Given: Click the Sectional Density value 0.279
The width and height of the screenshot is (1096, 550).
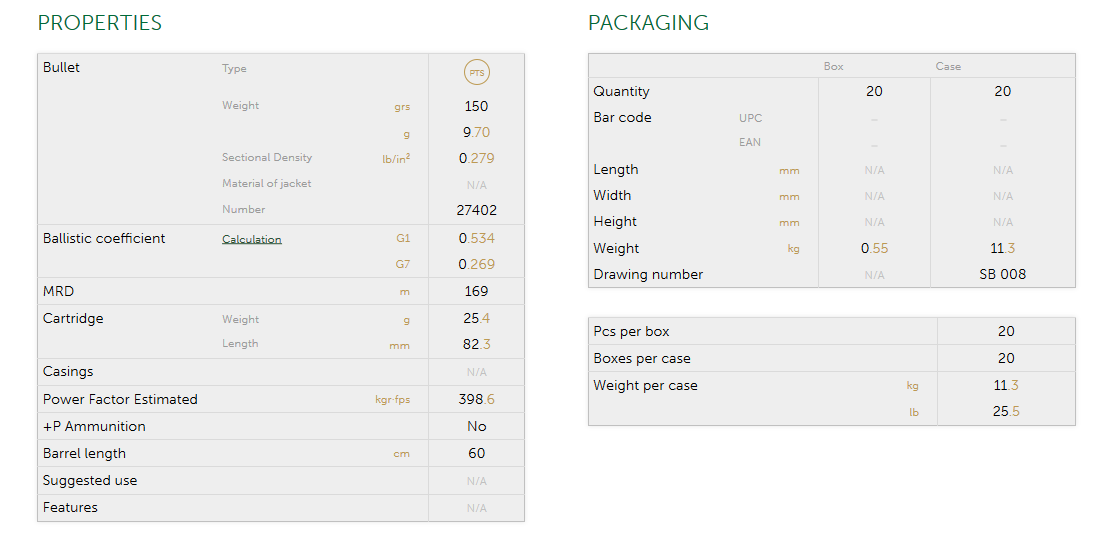Looking at the screenshot, I should tap(477, 158).
